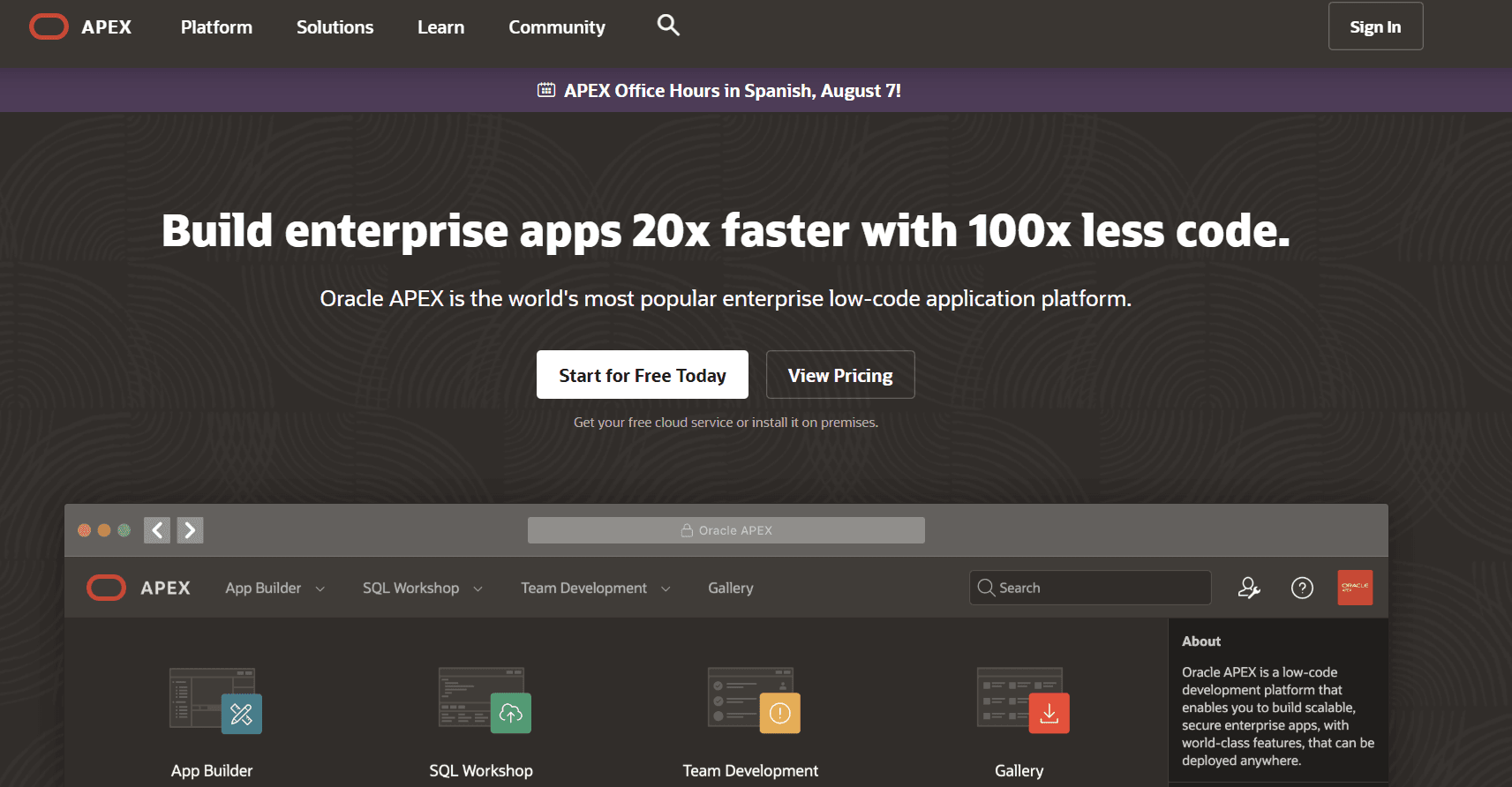Open the search magnifier icon in header
The width and height of the screenshot is (1512, 787).
(x=668, y=26)
